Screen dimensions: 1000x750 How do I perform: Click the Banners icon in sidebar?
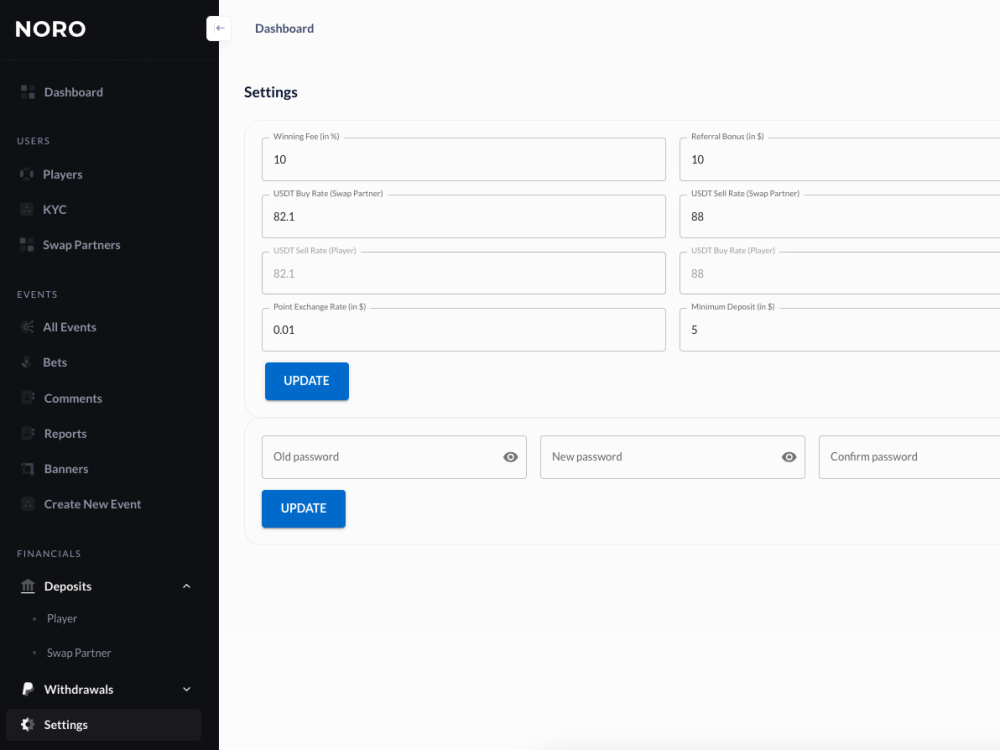tap(27, 468)
